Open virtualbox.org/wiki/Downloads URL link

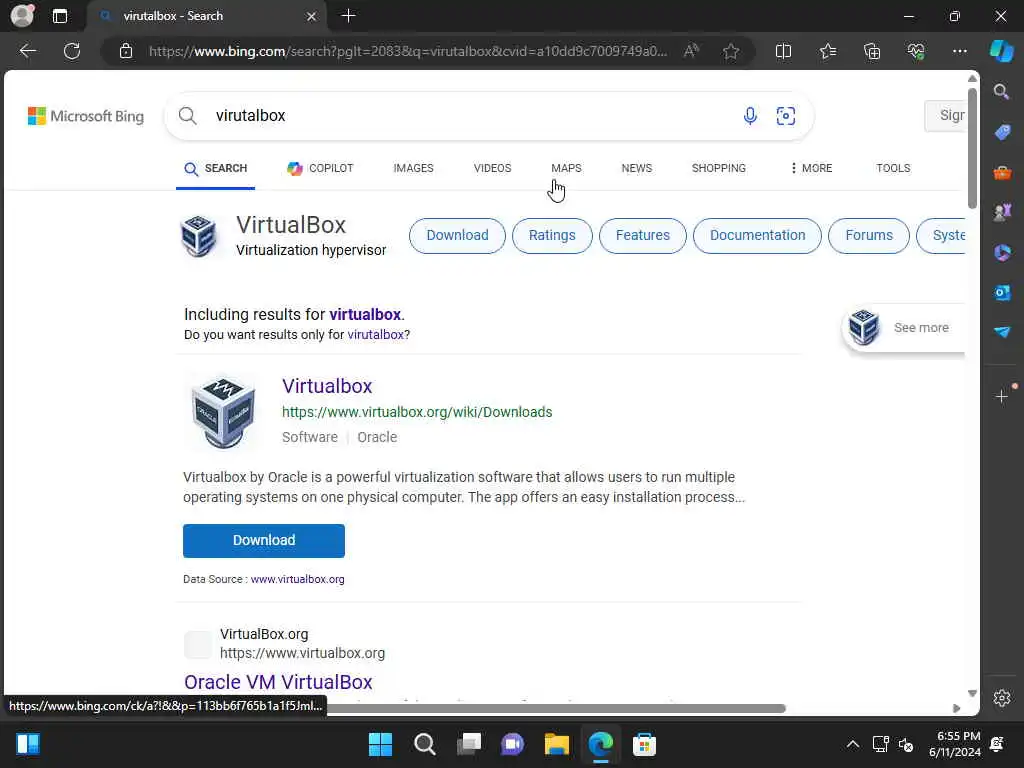click(417, 412)
